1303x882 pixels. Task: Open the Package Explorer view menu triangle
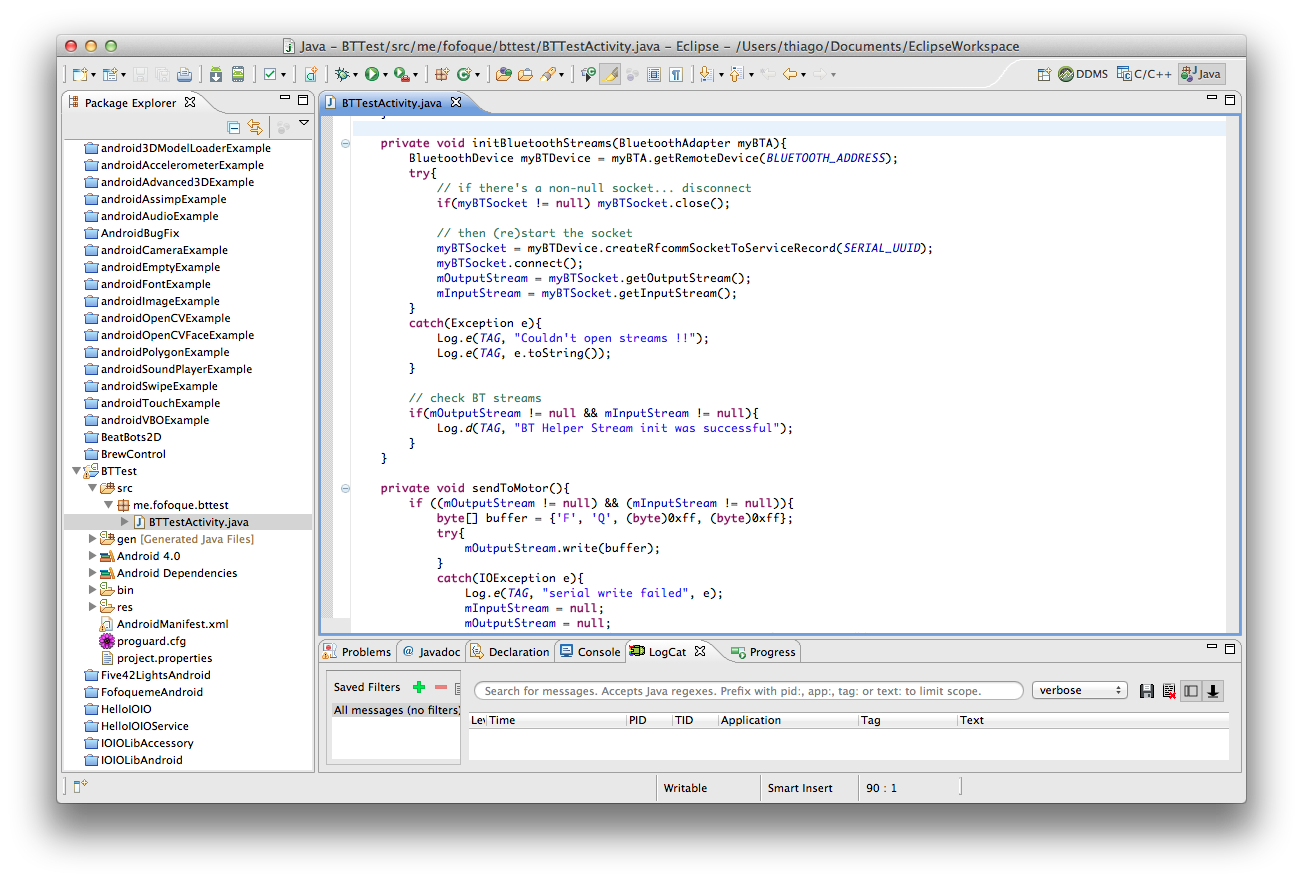304,124
